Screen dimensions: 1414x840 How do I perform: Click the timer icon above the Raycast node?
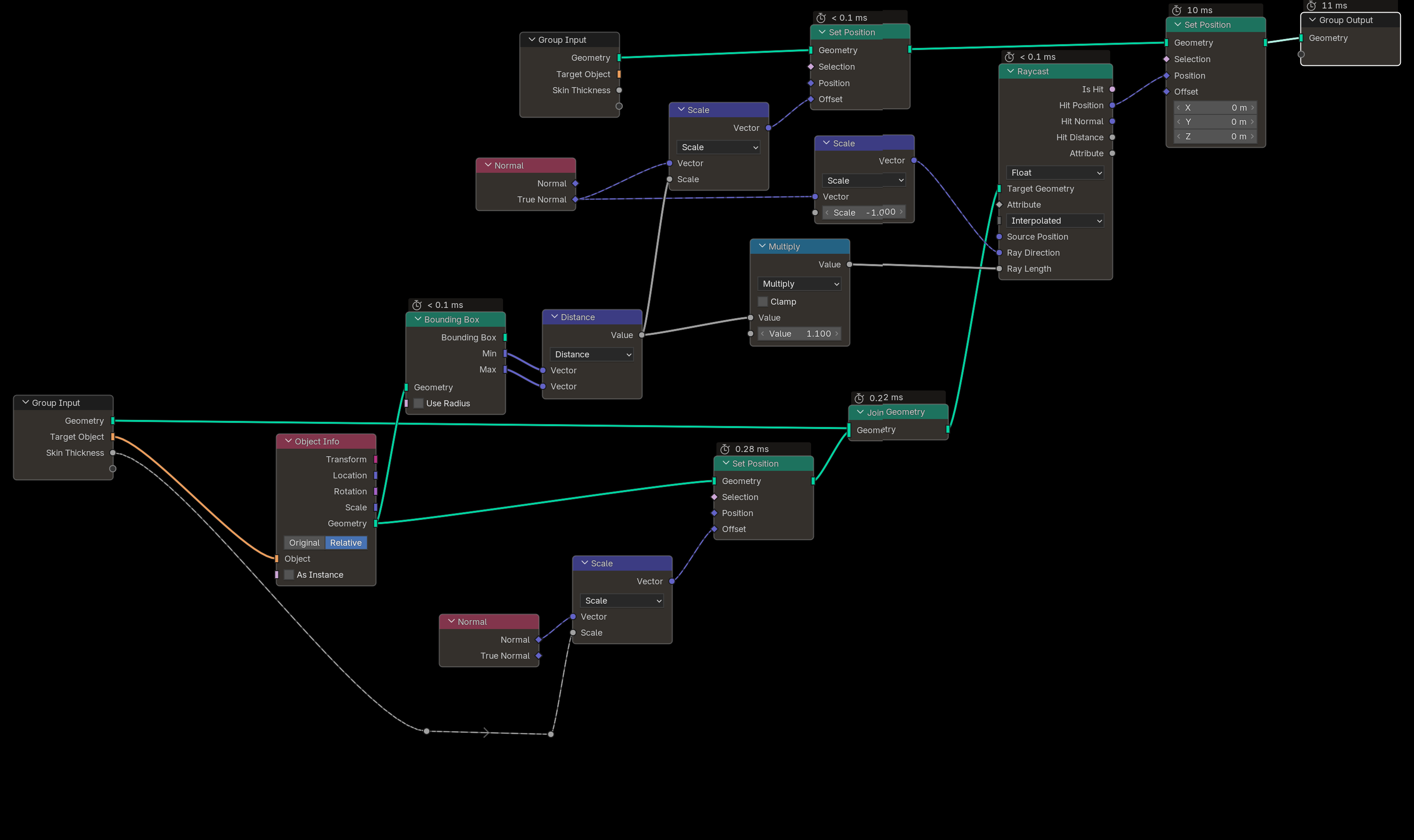pos(1009,57)
